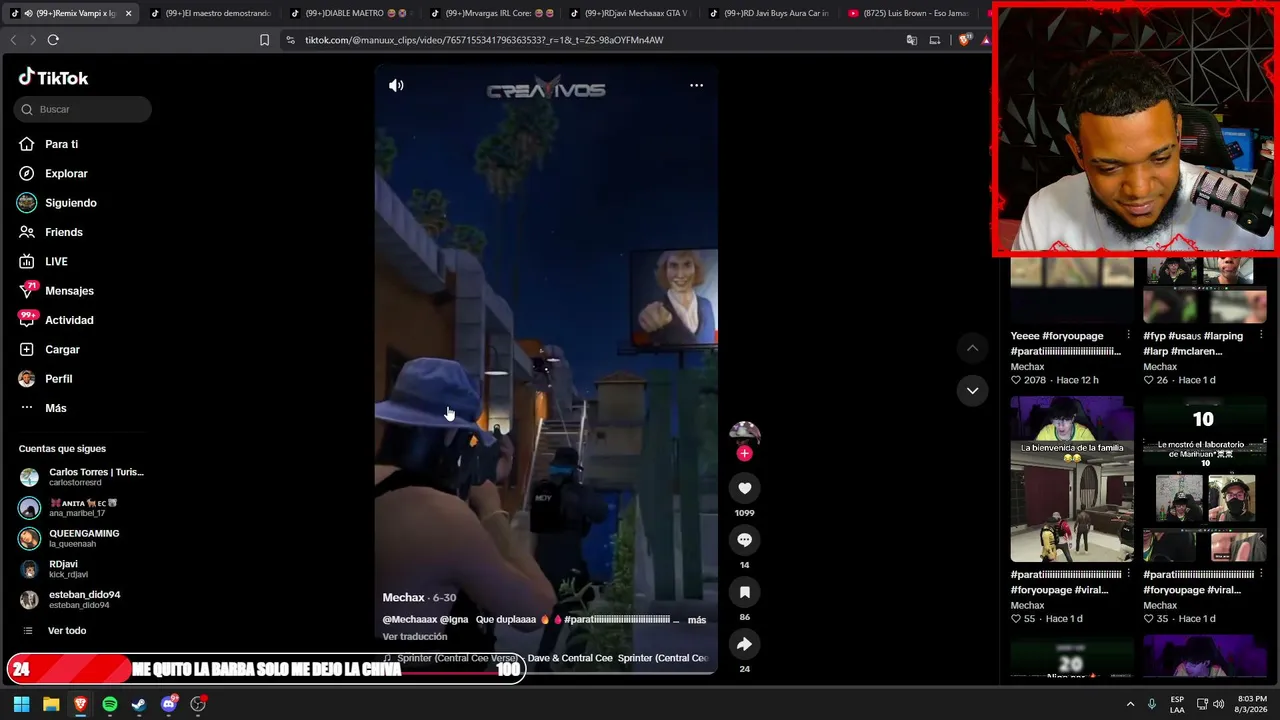Mute the TikTok video sound
Viewport: 1280px width, 720px height.
[x=396, y=86]
